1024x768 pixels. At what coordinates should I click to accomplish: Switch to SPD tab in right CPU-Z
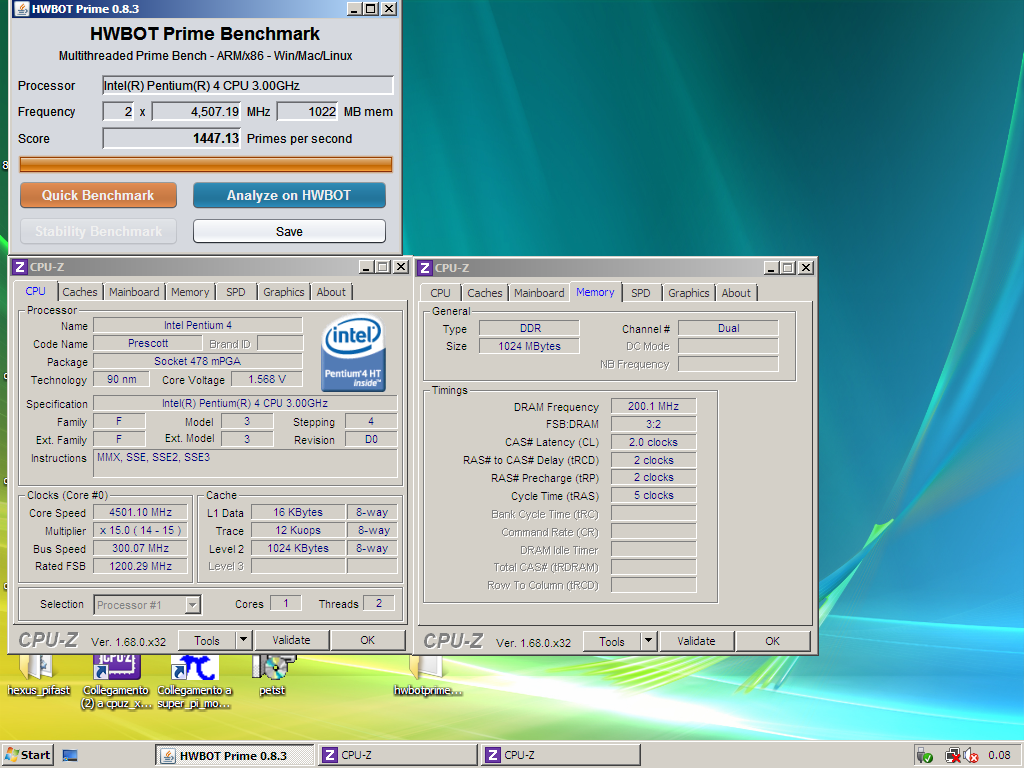641,293
